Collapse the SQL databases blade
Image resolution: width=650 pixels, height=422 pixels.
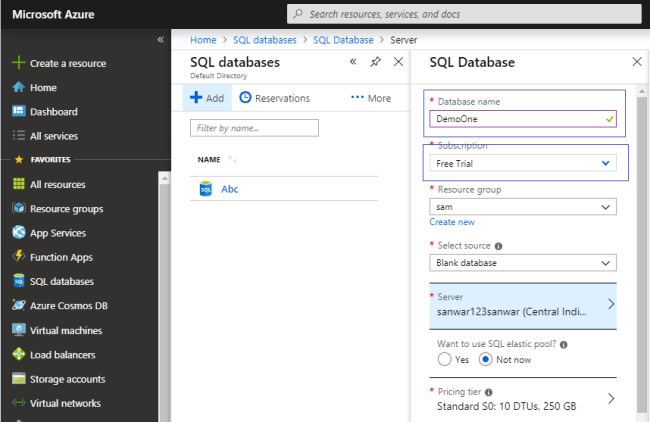pyautogui.click(x=353, y=62)
